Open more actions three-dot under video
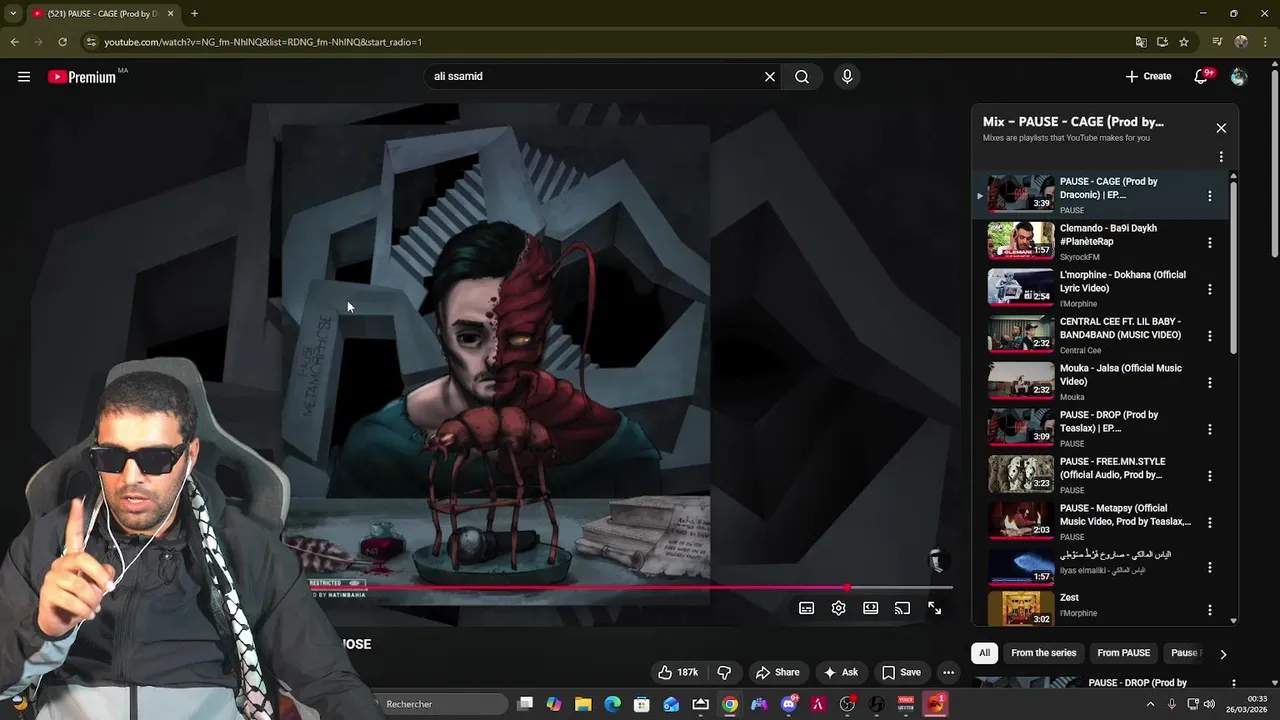Viewport: 1280px width, 720px height. 949,672
